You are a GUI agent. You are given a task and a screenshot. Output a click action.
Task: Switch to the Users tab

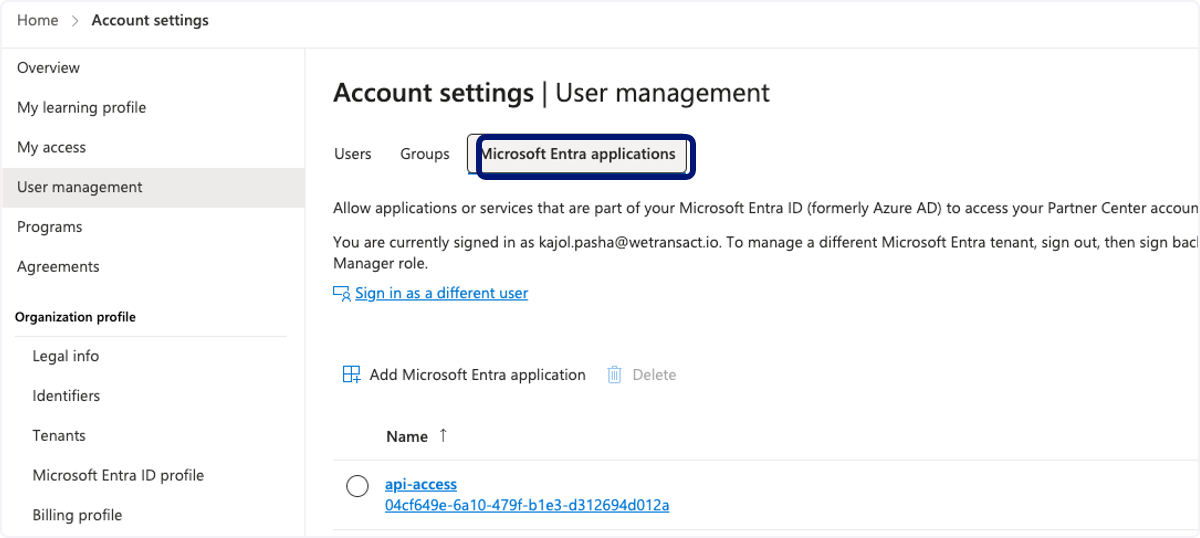pos(353,154)
